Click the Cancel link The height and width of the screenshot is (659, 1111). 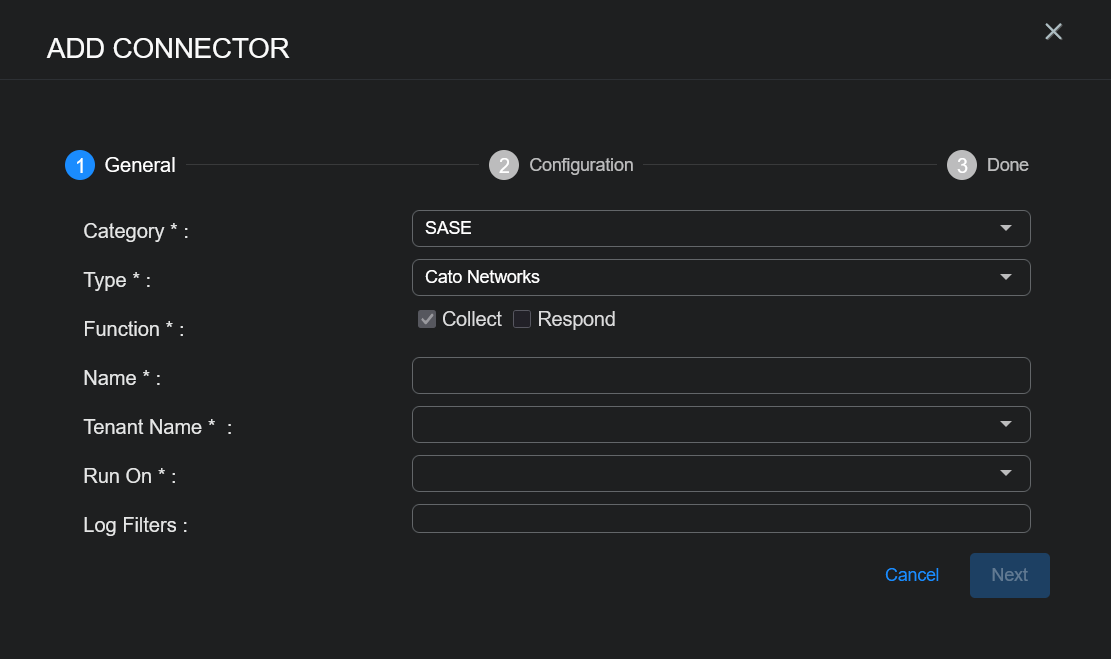[x=911, y=575]
